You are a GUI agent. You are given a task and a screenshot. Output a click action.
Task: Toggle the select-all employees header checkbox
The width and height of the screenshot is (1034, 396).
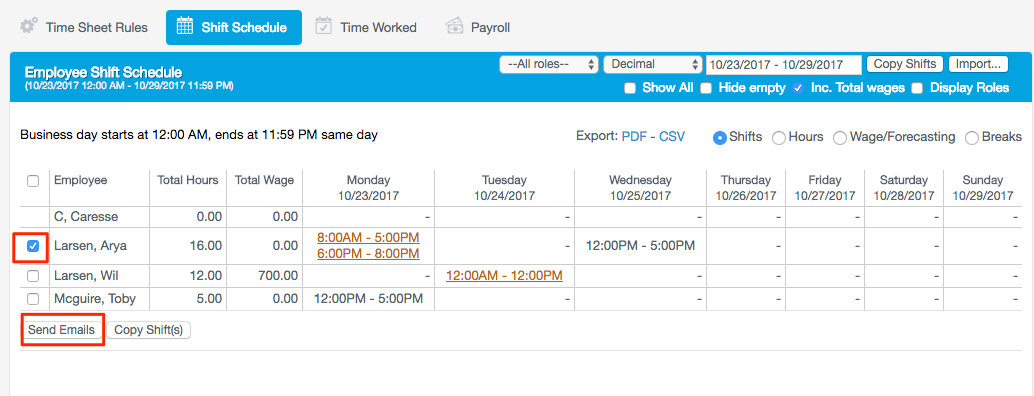point(33,181)
